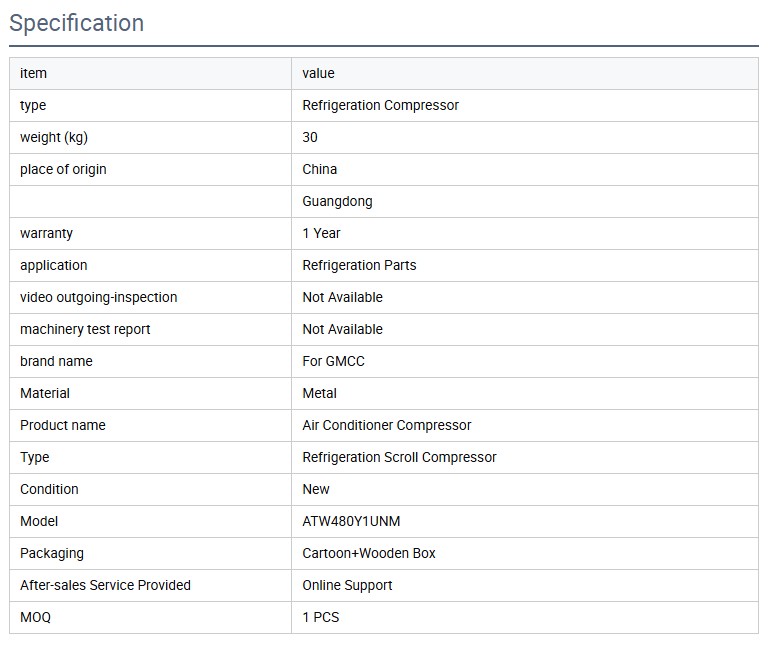This screenshot has height=646, width=768.
Task: Click the 'item' column header
Action: pos(33,73)
